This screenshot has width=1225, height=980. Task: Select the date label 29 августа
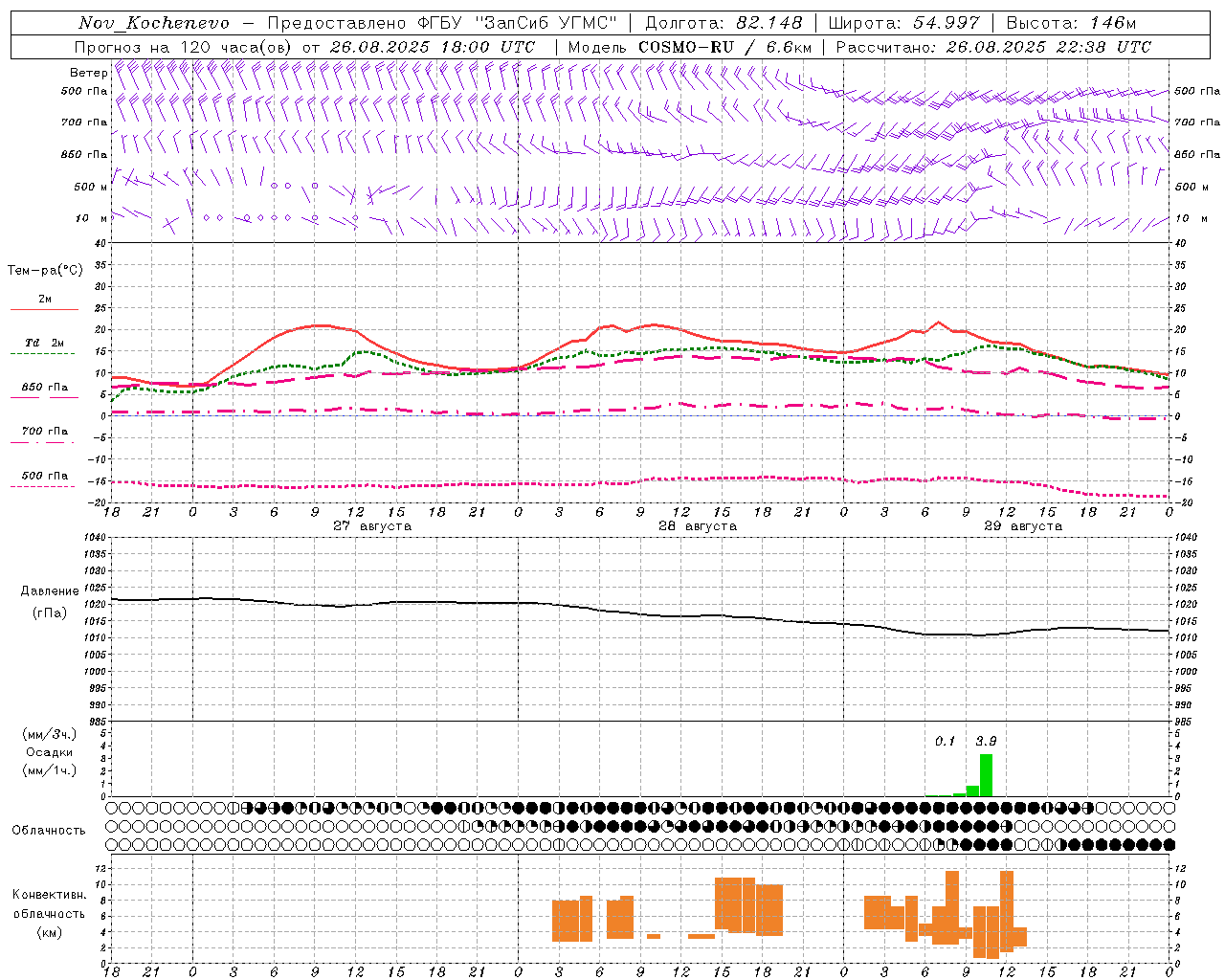1023,526
